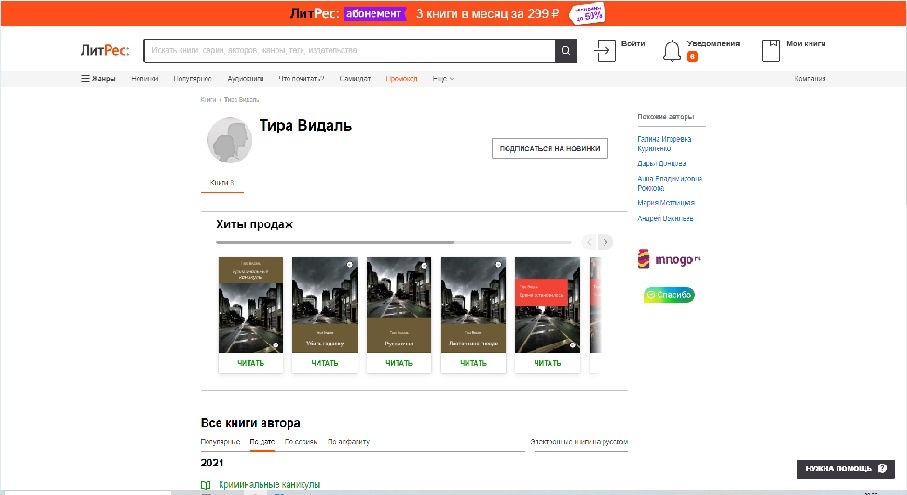Click the Уведомления label

coord(713,43)
